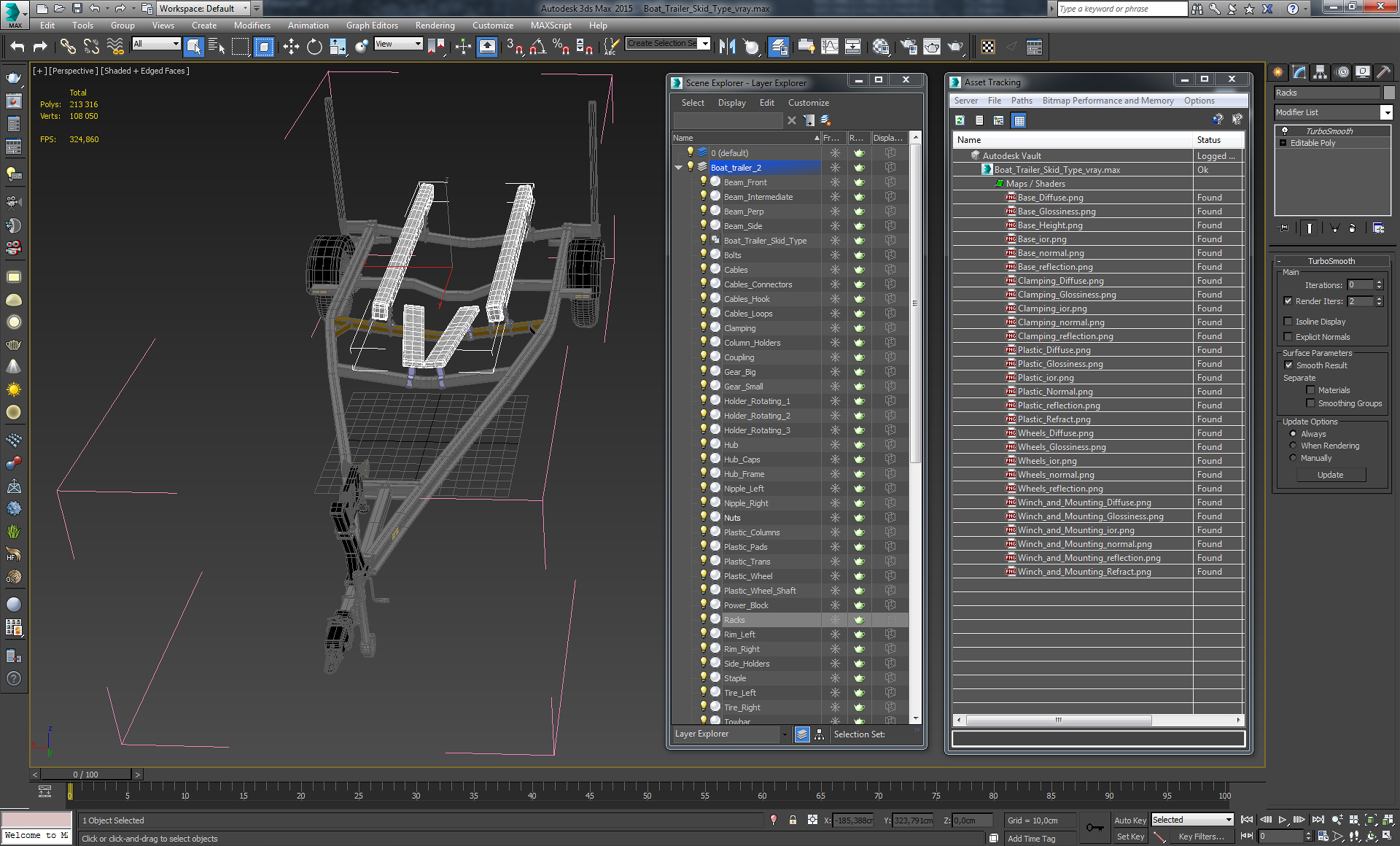Screen dimensions: 1400x846
Task: Open the Selected key filter dropdown
Action: (x=1192, y=820)
